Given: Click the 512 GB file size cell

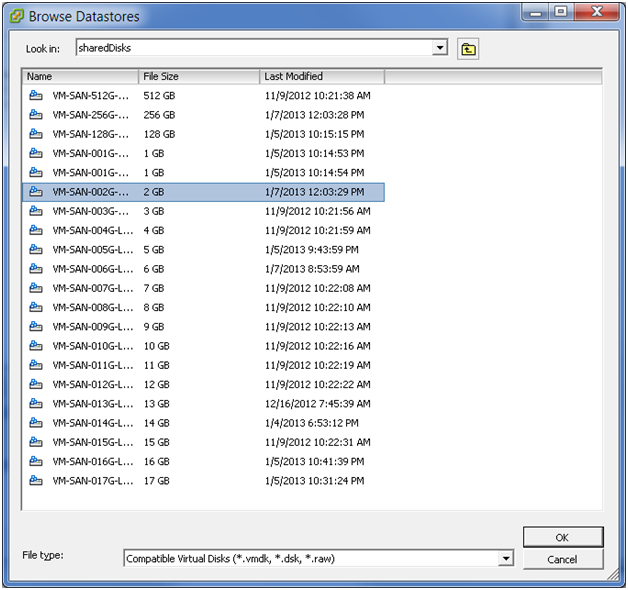Looking at the screenshot, I should coord(159,96).
